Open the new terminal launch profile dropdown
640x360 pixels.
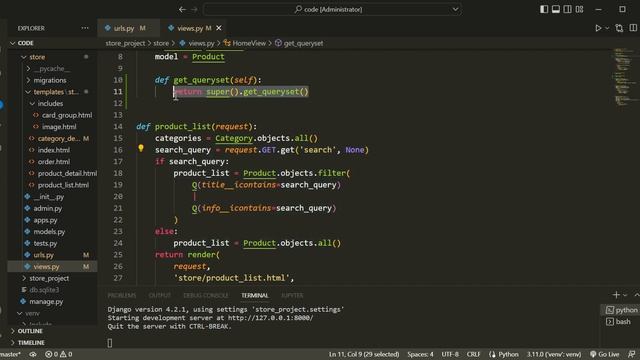(625, 295)
